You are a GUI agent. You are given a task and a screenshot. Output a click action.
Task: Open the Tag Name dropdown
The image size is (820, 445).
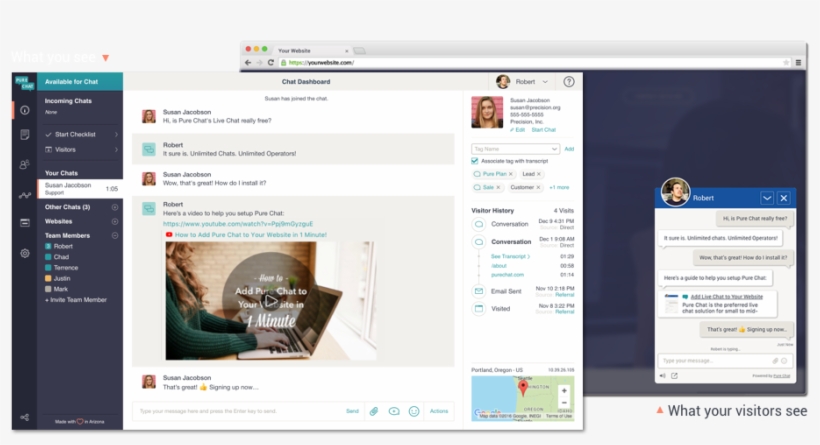[x=516, y=149]
